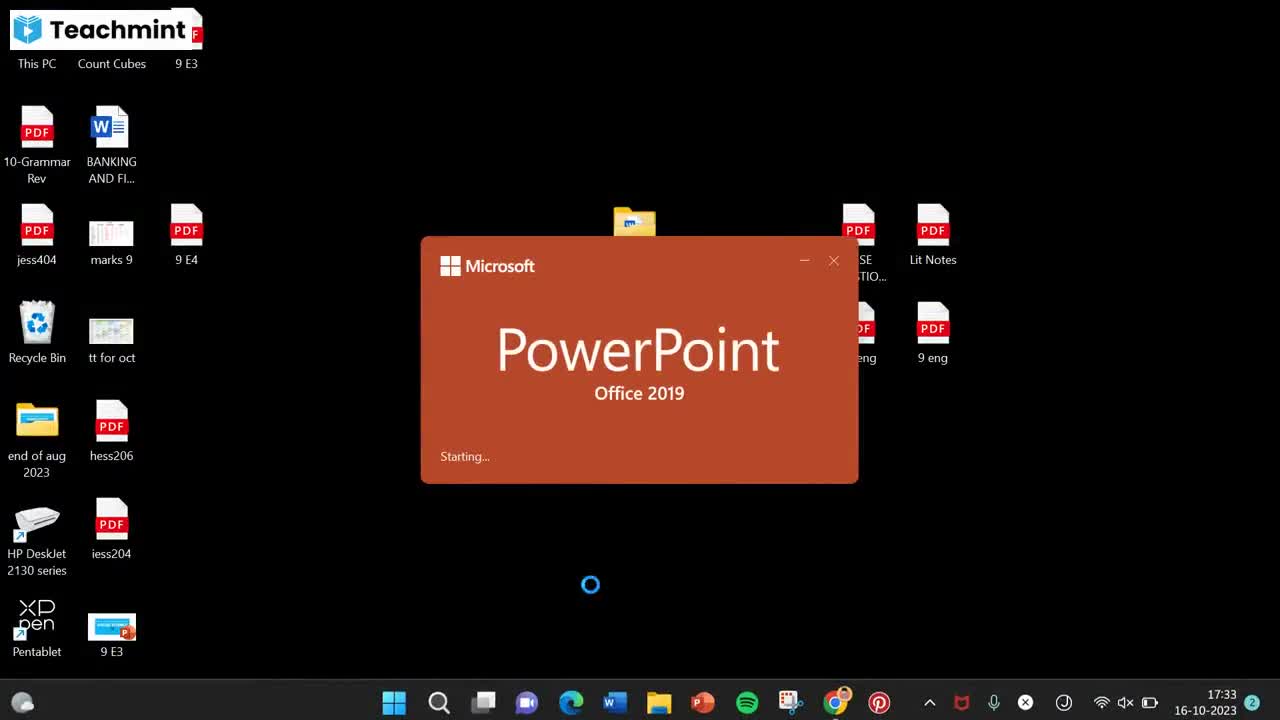Open the Chat (Teams) taskbar icon
This screenshot has height=720, width=1280.
coord(527,703)
